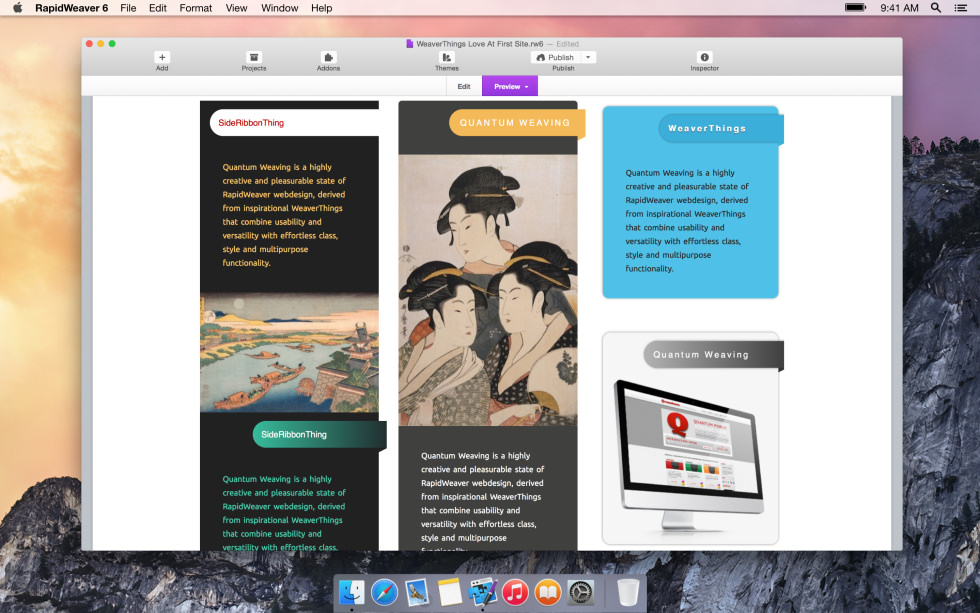This screenshot has width=980, height=613.
Task: Launch Safari from the Dock
Action: coord(384,592)
